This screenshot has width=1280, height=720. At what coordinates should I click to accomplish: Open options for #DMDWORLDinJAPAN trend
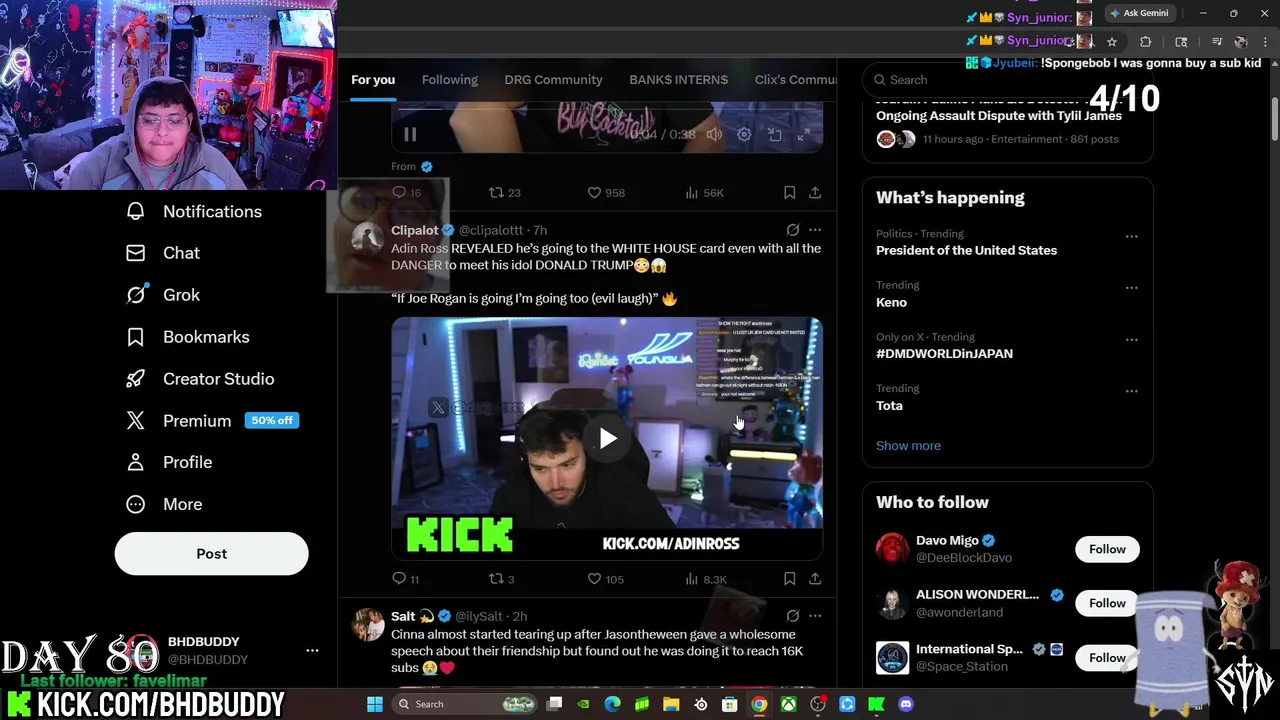(x=1131, y=340)
